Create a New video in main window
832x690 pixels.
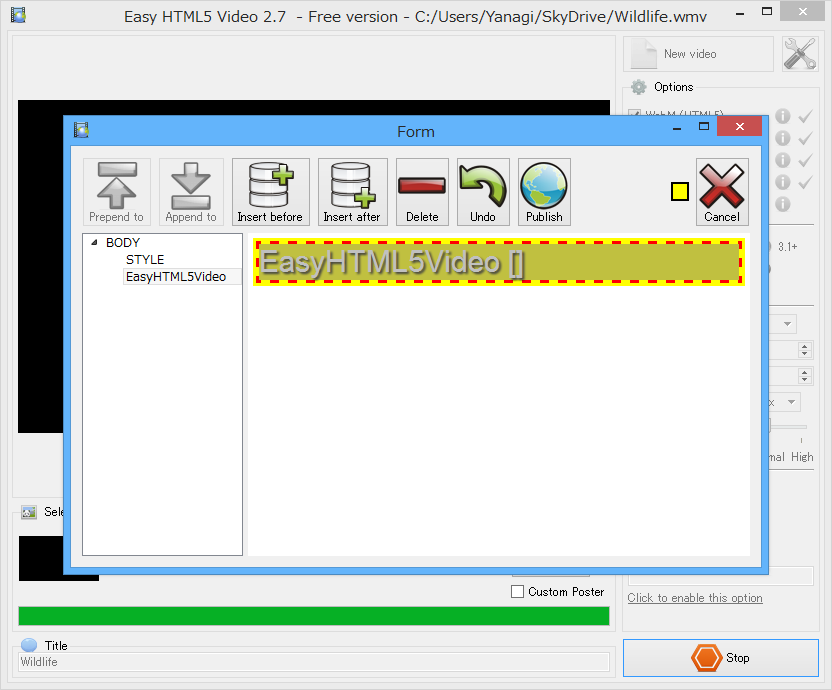click(698, 54)
